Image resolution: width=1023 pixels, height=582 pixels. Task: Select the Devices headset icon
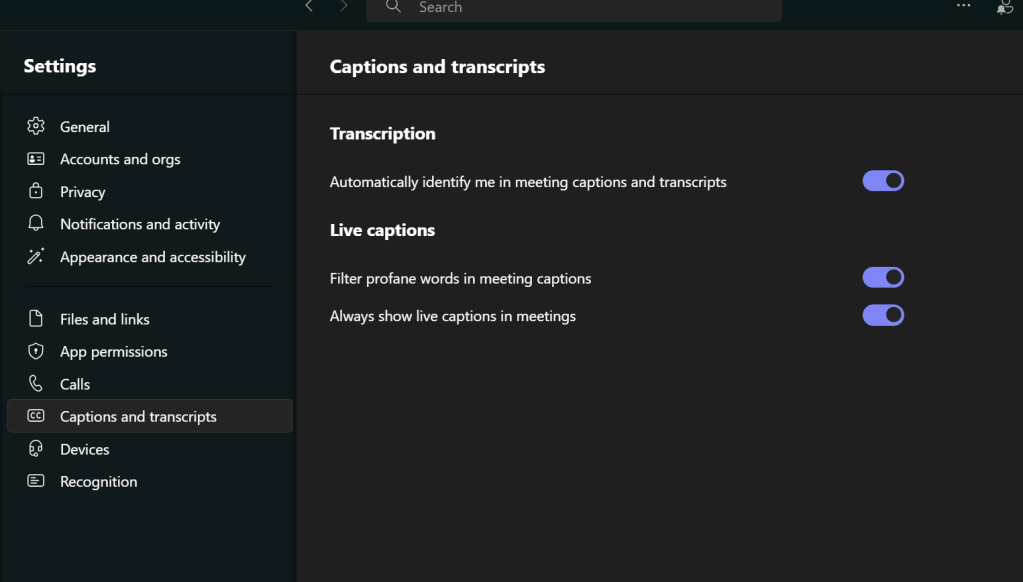click(x=36, y=448)
